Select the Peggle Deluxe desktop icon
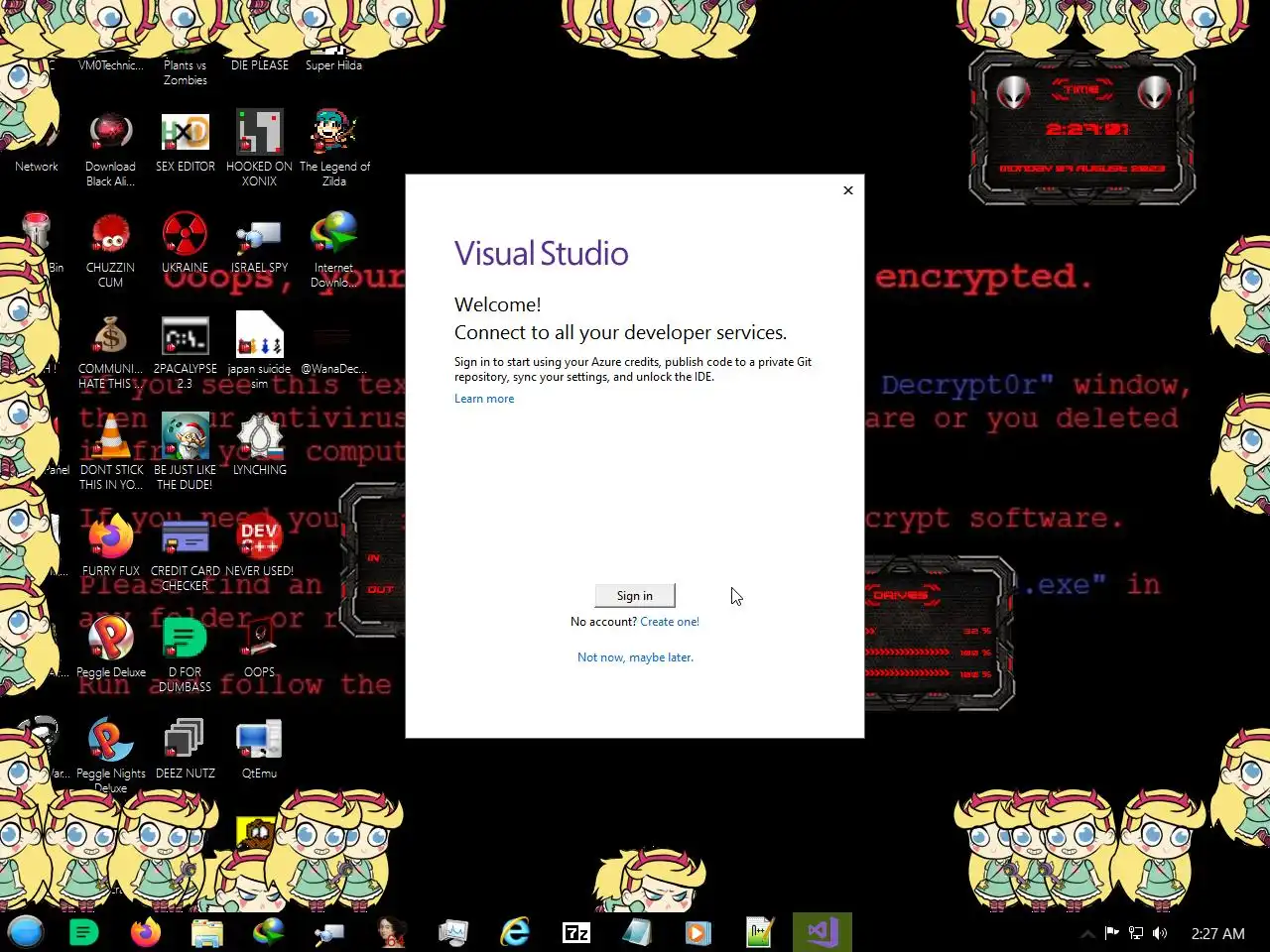 [111, 647]
